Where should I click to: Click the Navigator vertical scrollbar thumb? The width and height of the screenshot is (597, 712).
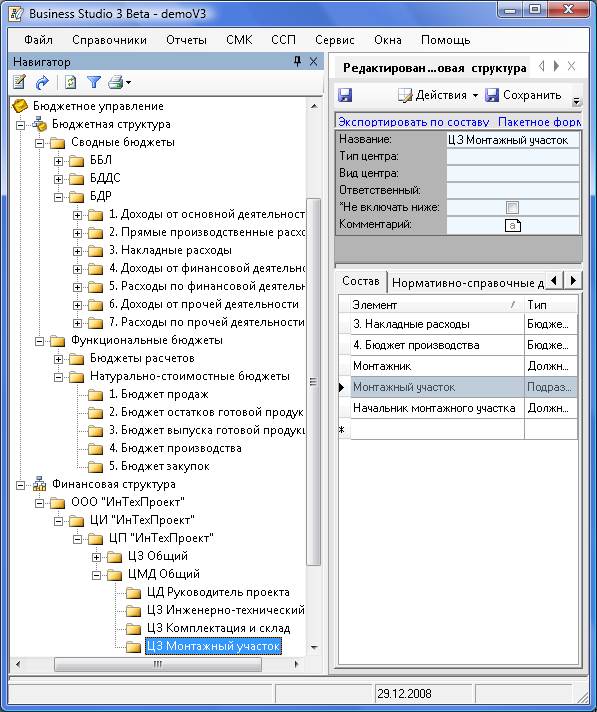(x=314, y=381)
